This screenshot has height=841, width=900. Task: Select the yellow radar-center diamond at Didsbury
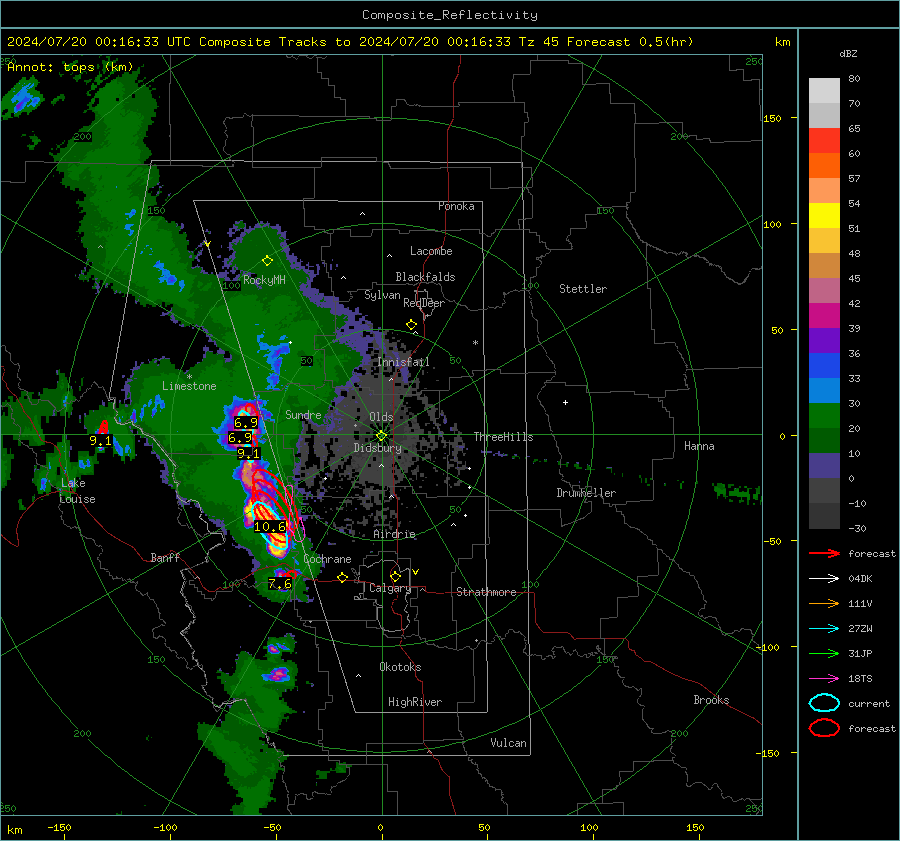coord(381,436)
